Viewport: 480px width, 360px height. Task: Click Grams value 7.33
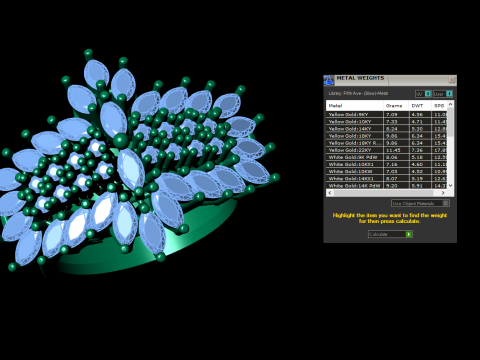(x=392, y=122)
